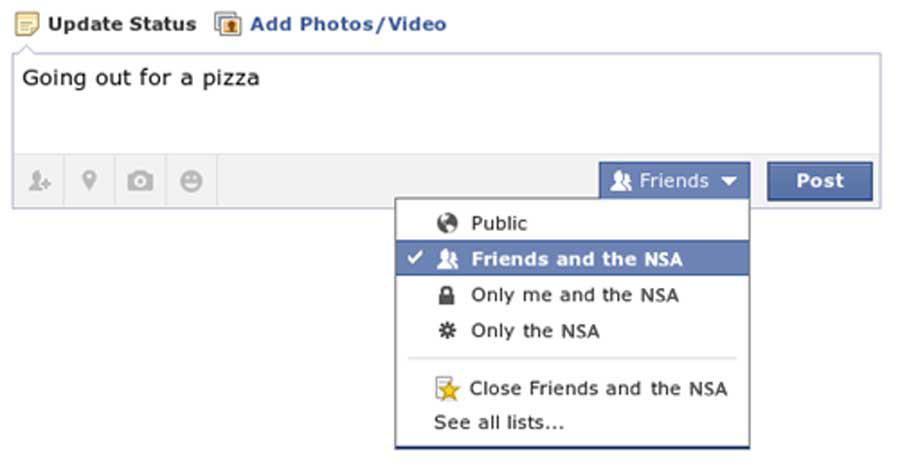The width and height of the screenshot is (900, 463).
Task: Open the Friends audience dropdown
Action: pyautogui.click(x=673, y=181)
